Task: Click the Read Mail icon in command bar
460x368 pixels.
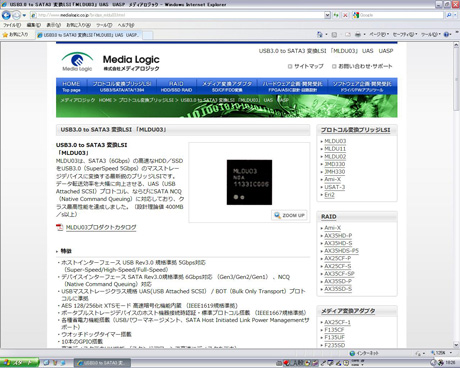Action: click(348, 34)
